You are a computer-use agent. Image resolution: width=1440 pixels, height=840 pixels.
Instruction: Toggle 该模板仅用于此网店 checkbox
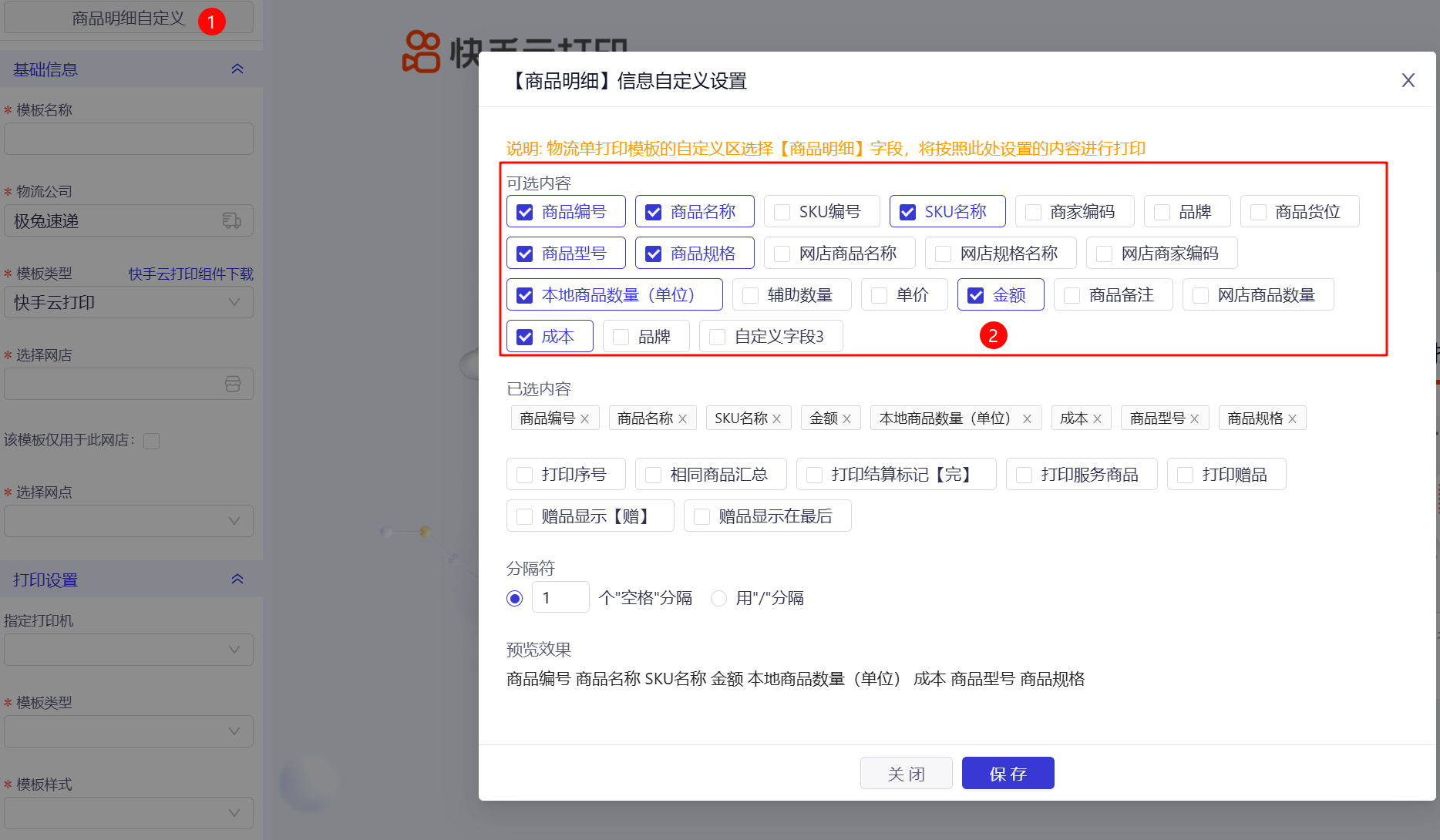click(x=152, y=441)
